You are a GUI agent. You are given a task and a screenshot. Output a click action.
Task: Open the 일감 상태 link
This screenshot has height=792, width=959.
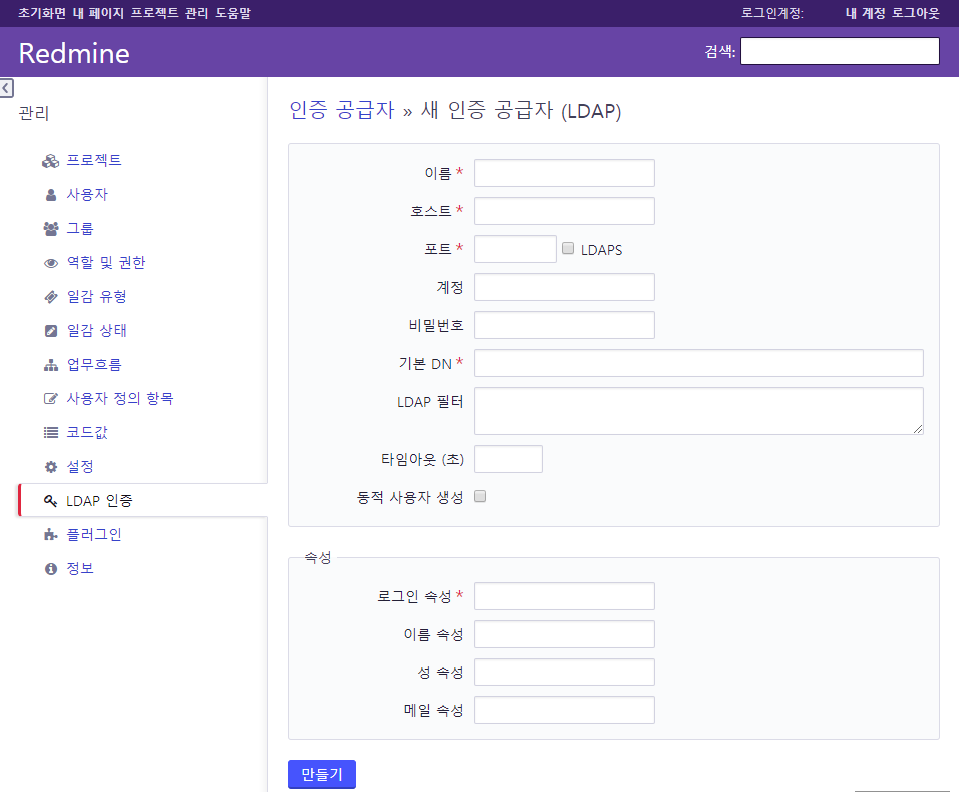coord(97,331)
